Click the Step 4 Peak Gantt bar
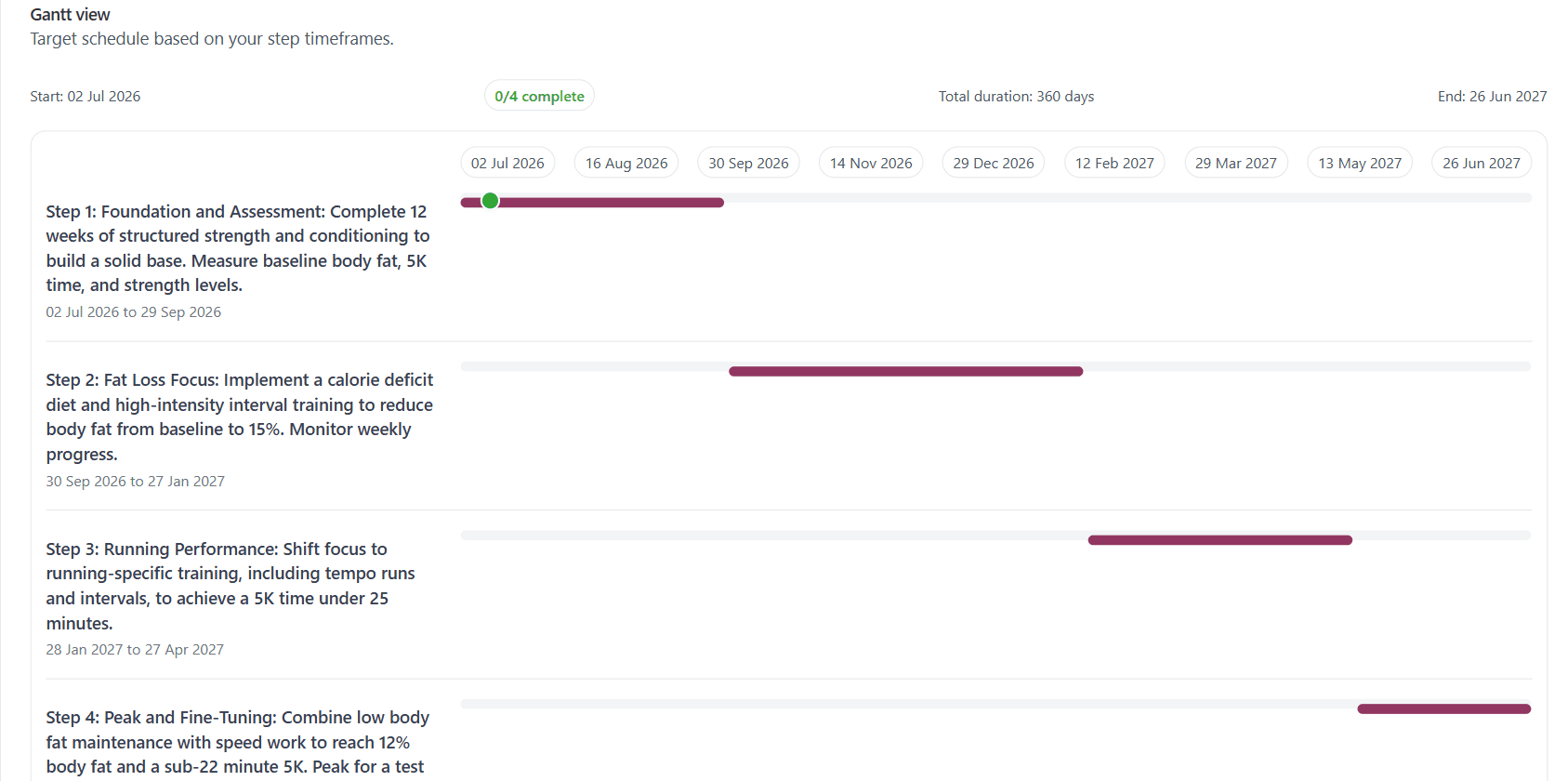 click(1444, 708)
